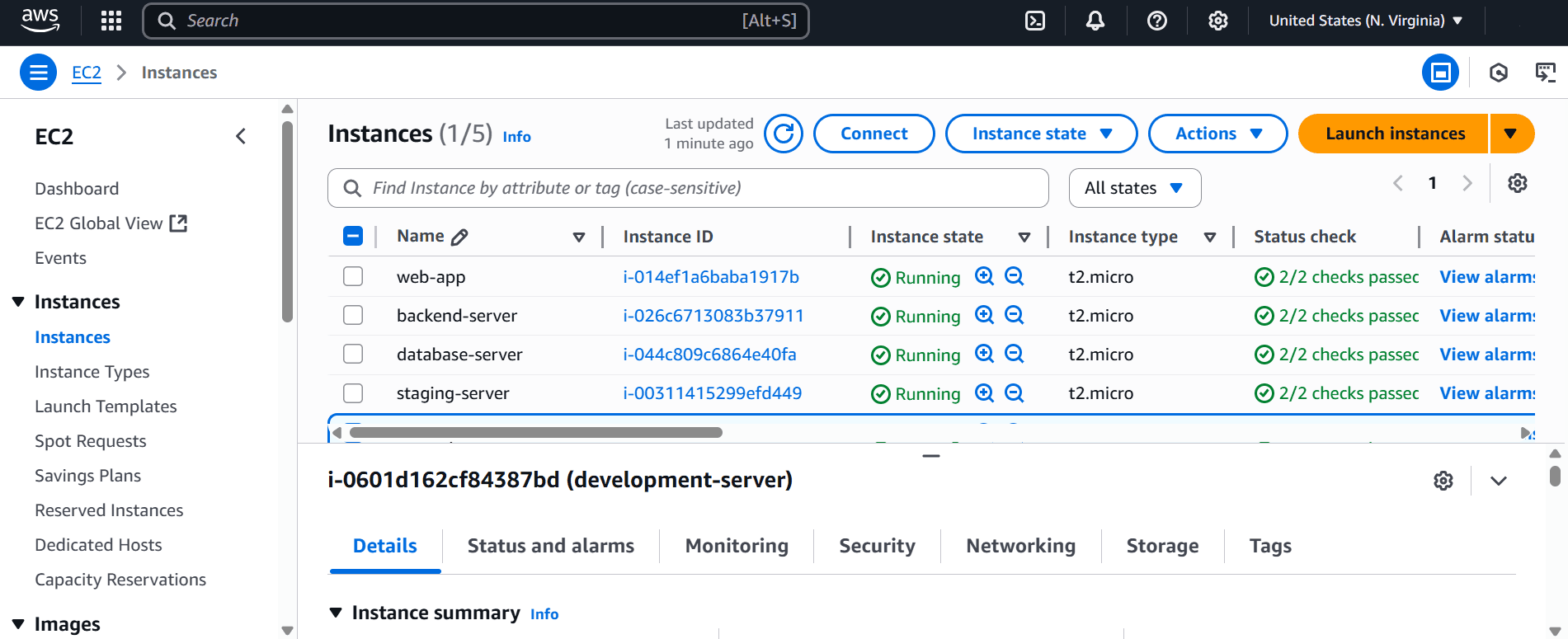
Task: Click zoom-in filter icon for database-server row
Action: click(984, 354)
